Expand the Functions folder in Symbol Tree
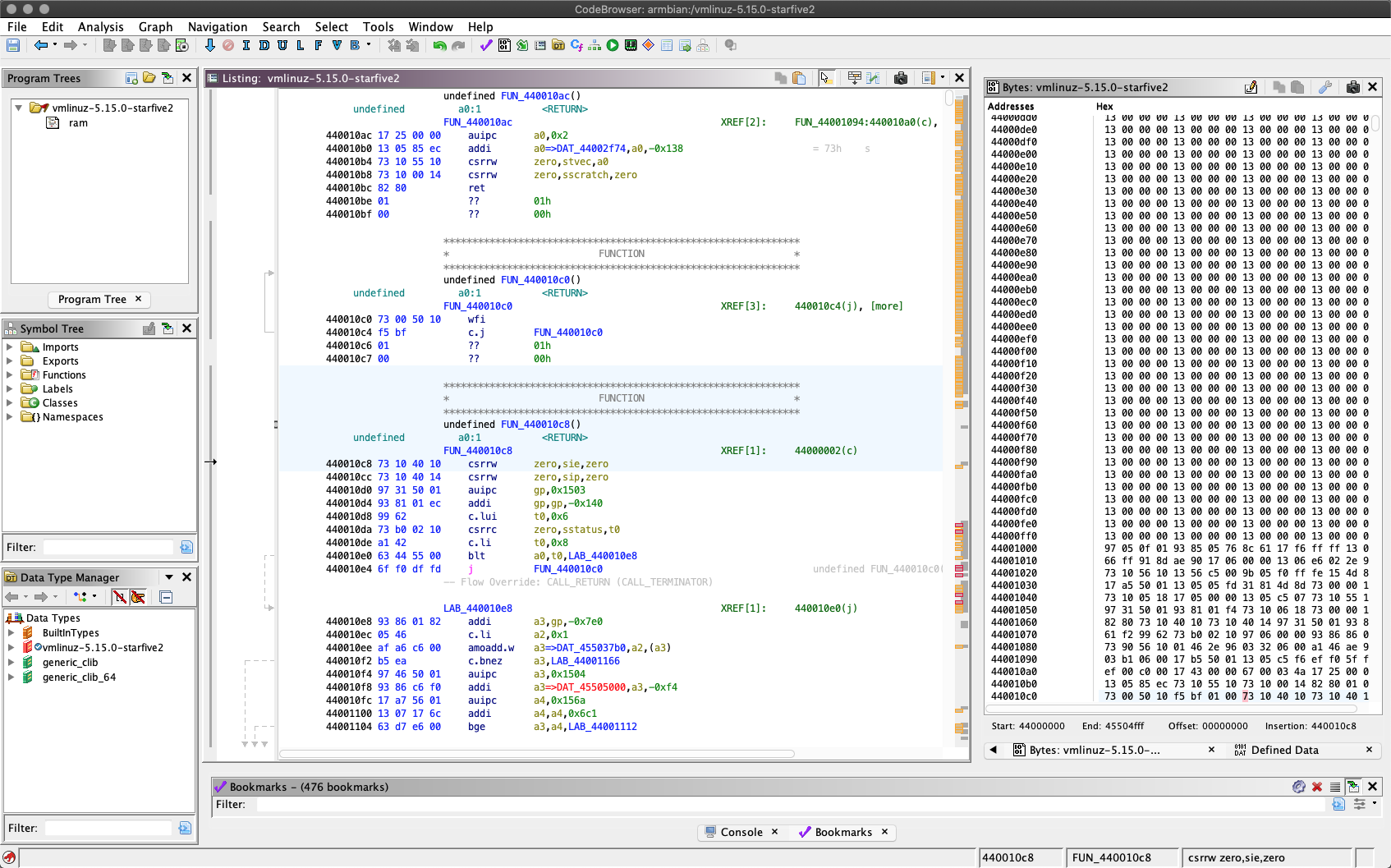Viewport: 1391px width, 868px height. click(x=10, y=375)
